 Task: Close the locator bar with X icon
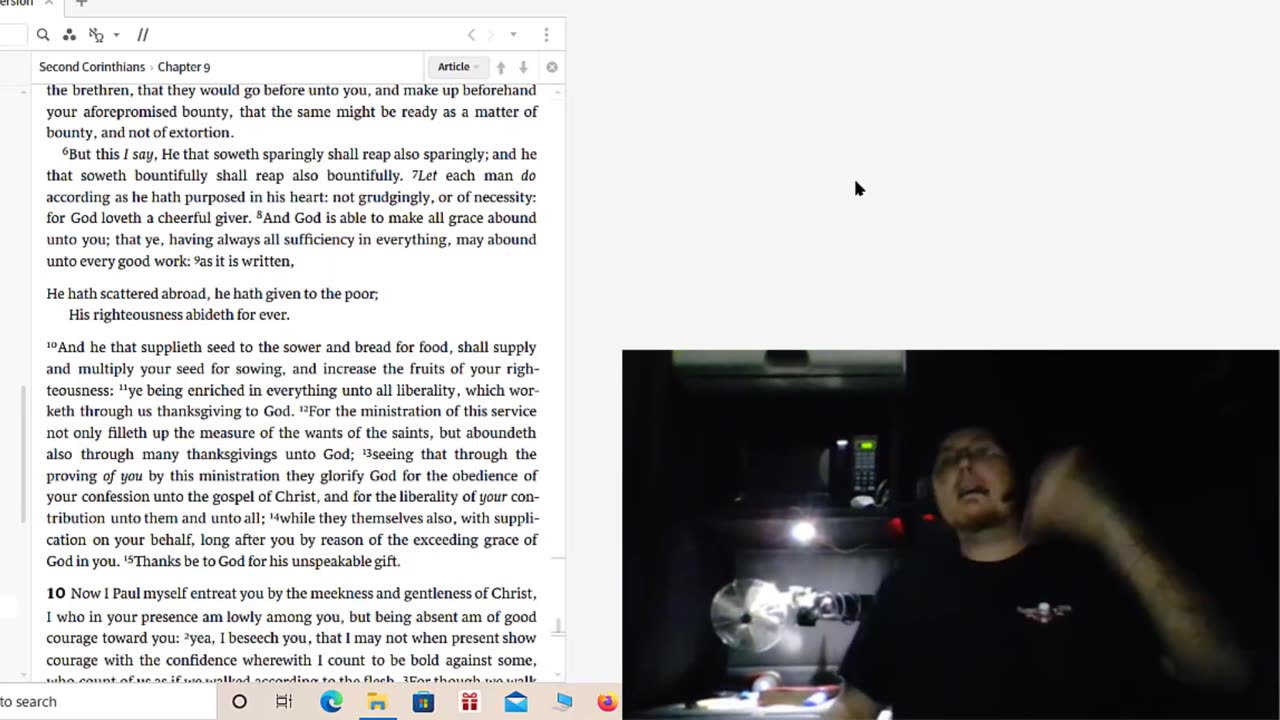click(552, 67)
